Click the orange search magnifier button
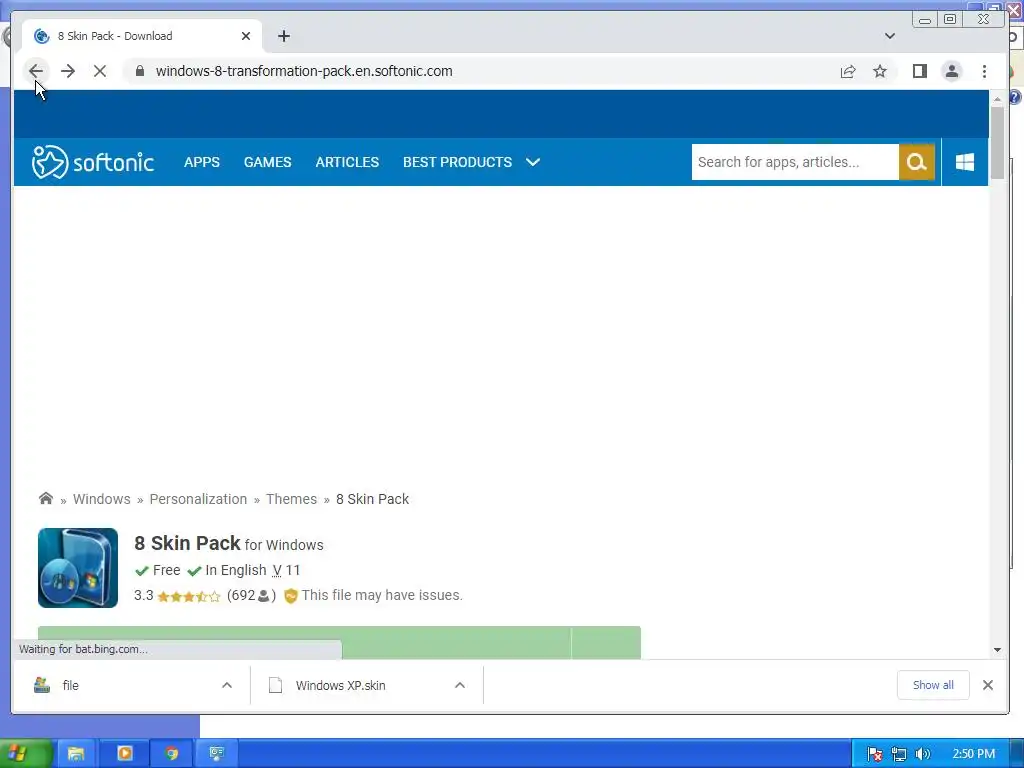The height and width of the screenshot is (768, 1024). (x=917, y=162)
